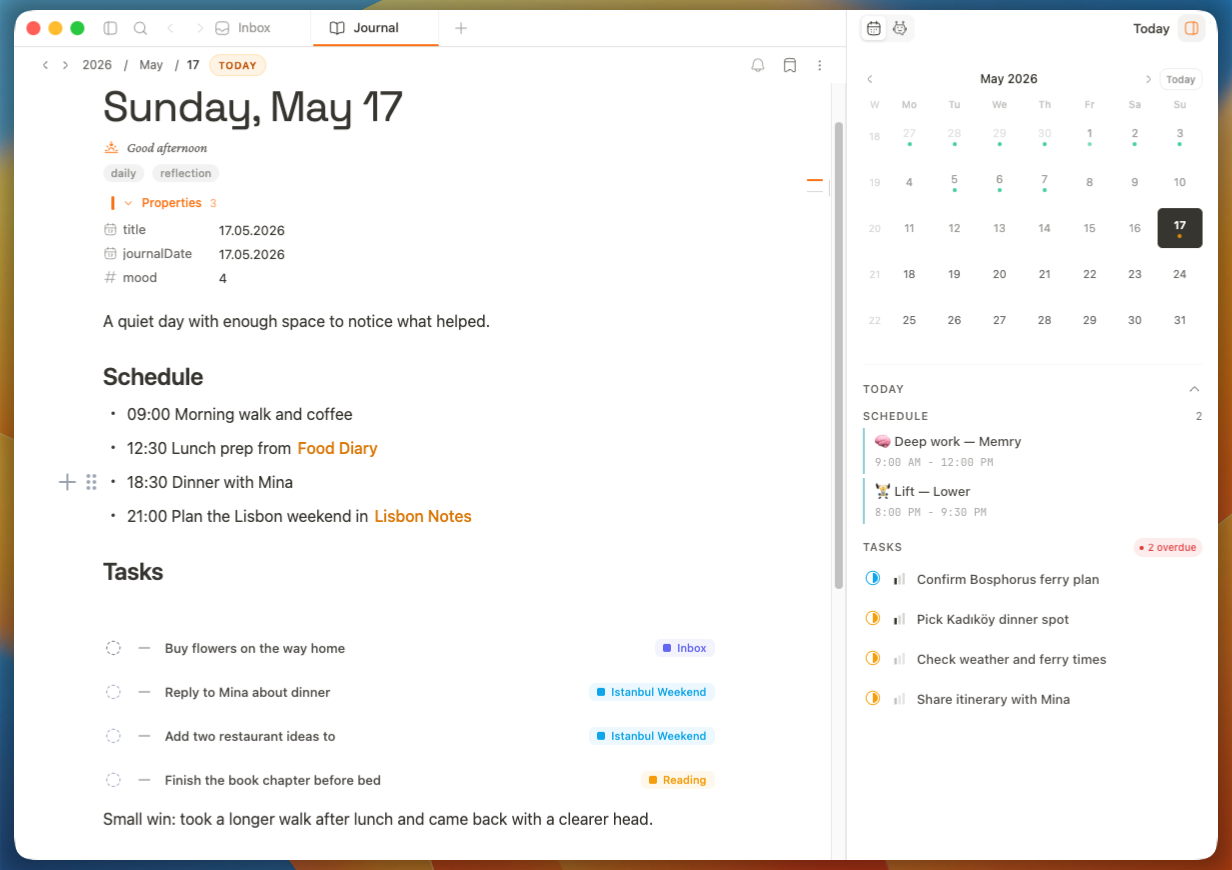1232x870 pixels.
Task: Select May 5 in the calendar
Action: (954, 183)
